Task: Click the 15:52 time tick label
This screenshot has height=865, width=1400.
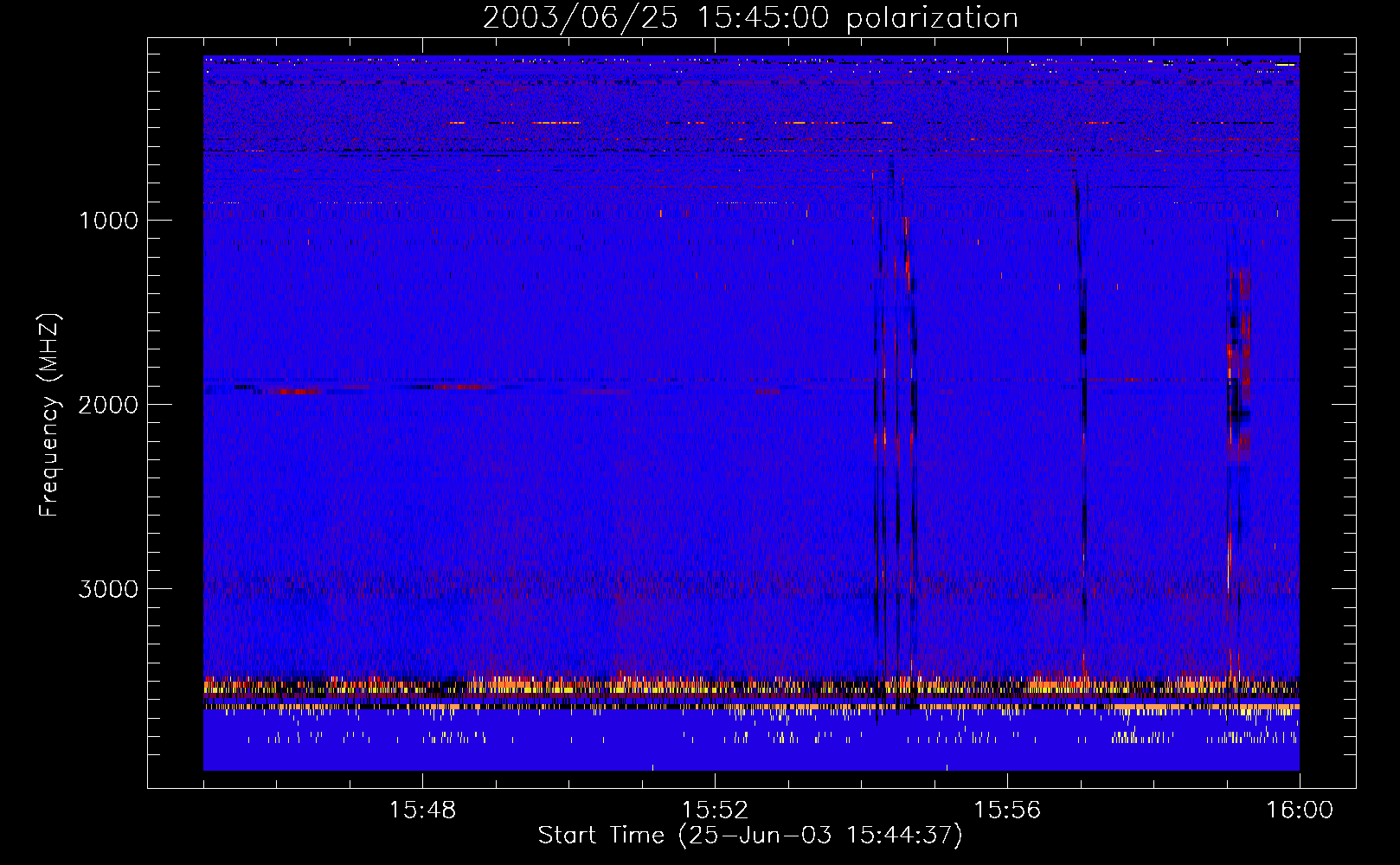Action: pos(715,811)
